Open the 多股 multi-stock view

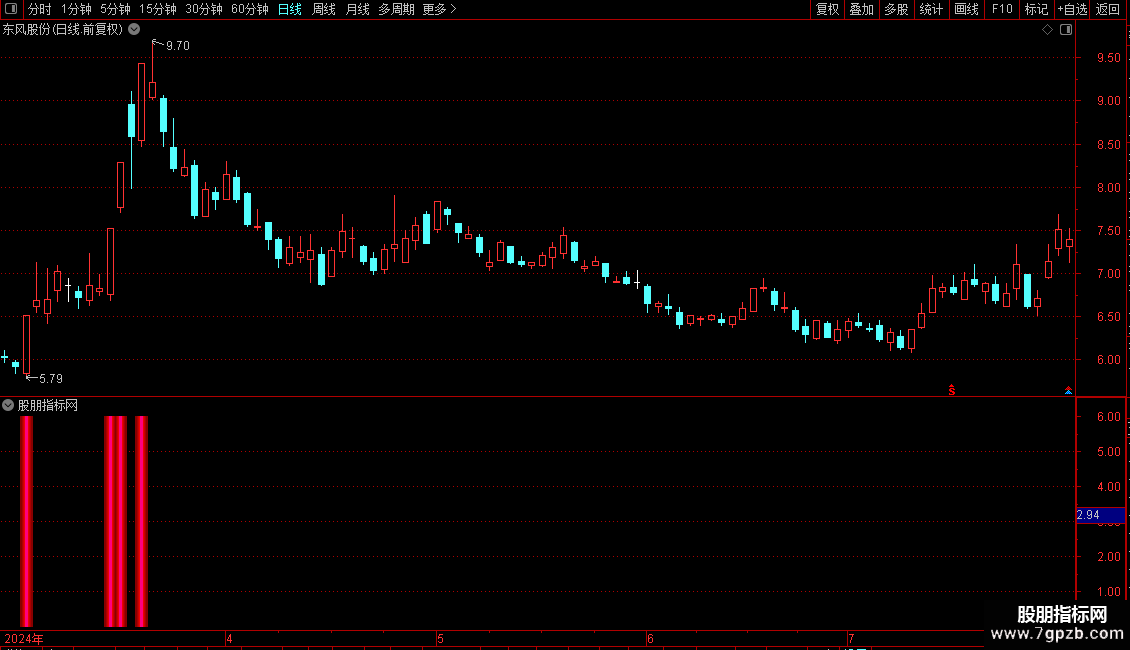[896, 9]
